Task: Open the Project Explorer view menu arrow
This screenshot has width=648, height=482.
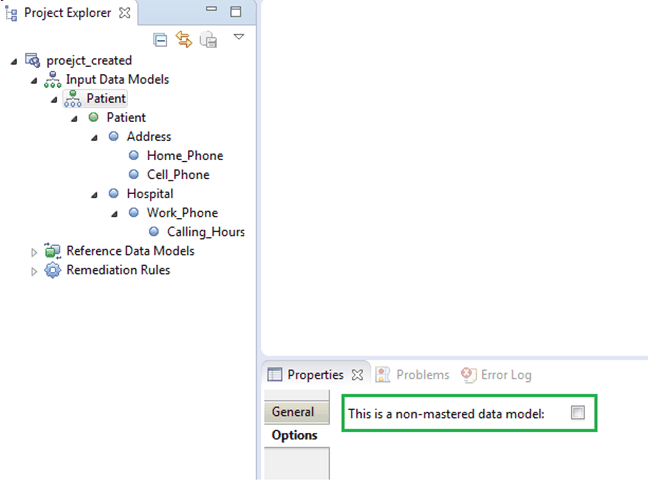Action: (x=239, y=37)
